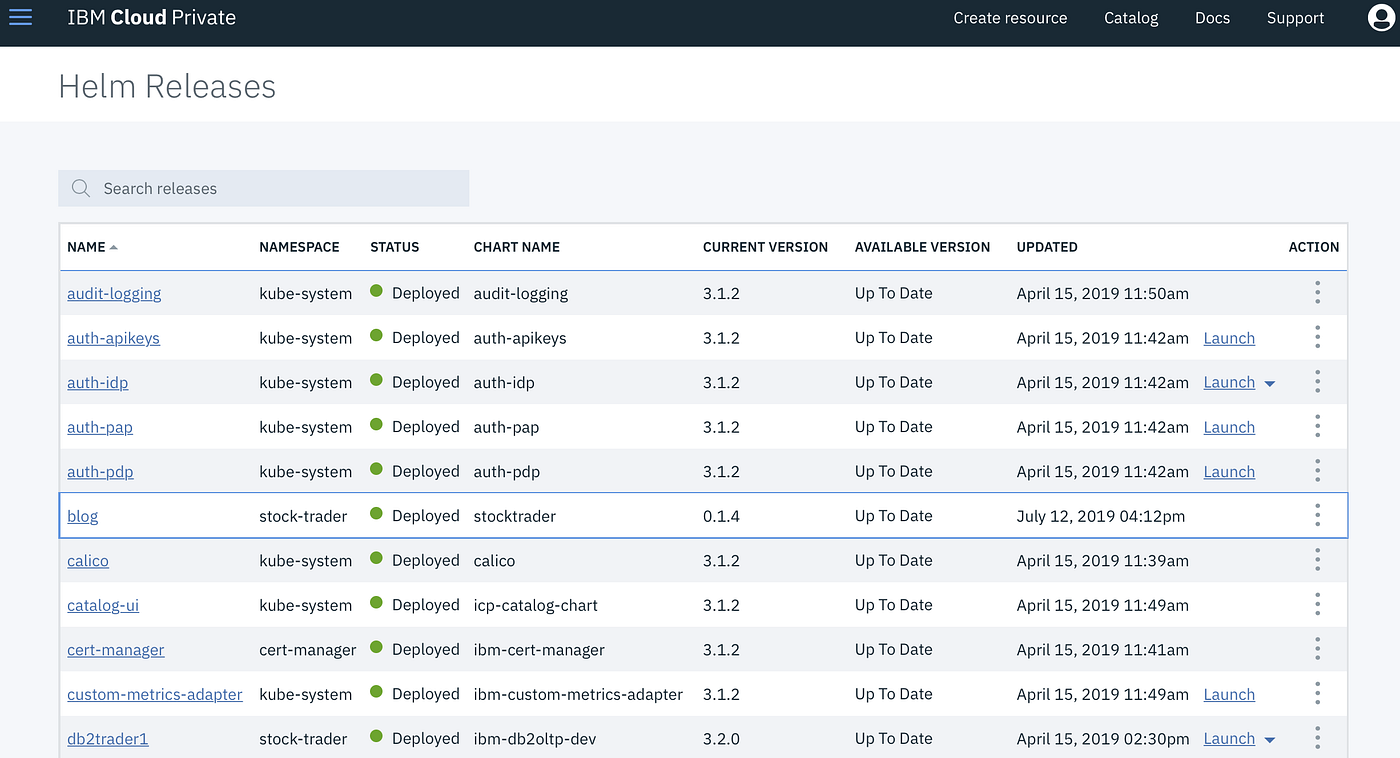This screenshot has width=1400, height=758.
Task: Open action menu for catalog-ui row
Action: point(1317,605)
